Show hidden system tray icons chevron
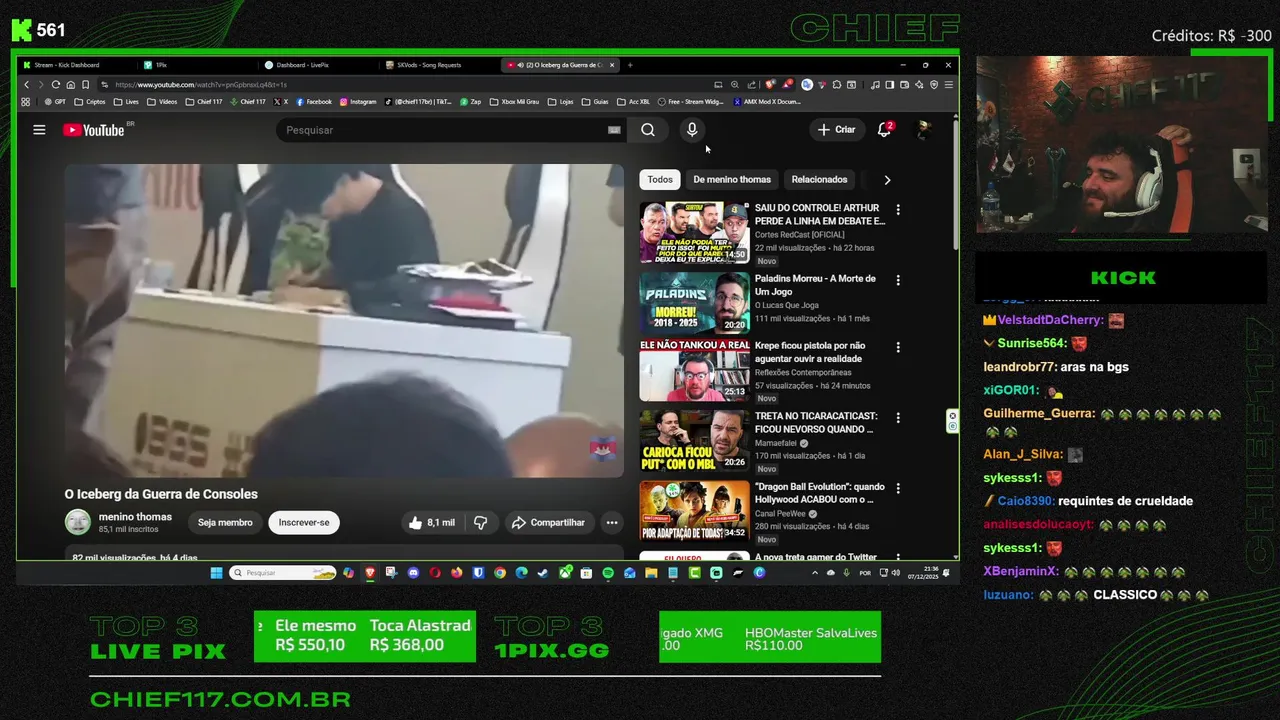The width and height of the screenshot is (1280, 720). (x=815, y=573)
